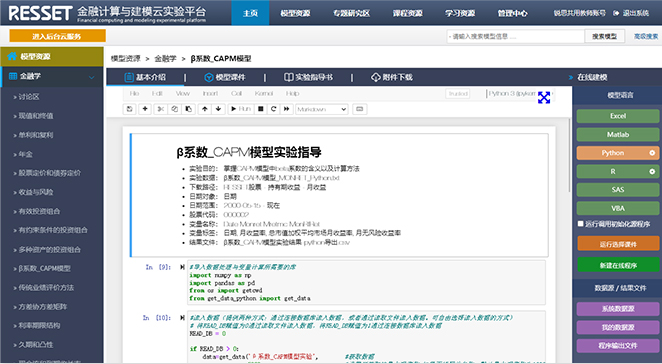Open 高级搜索 link
The height and width of the screenshot is (364, 662).
(x=646, y=36)
